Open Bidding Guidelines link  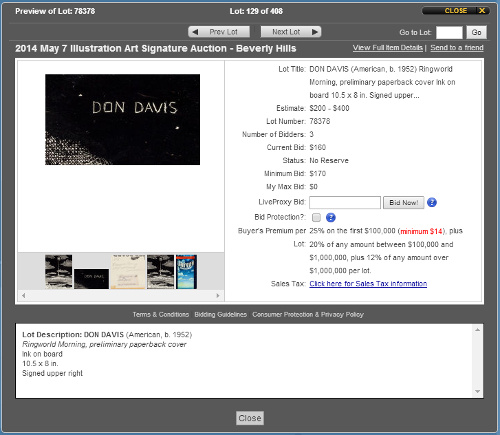point(221,314)
